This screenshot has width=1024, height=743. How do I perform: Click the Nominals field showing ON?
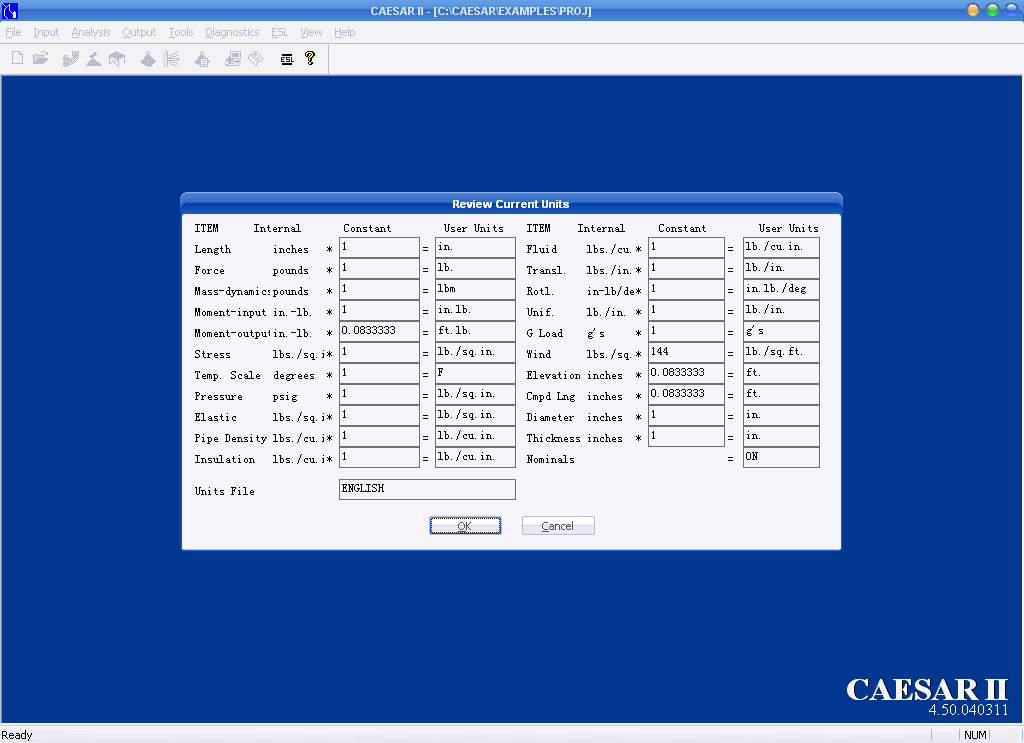(781, 457)
